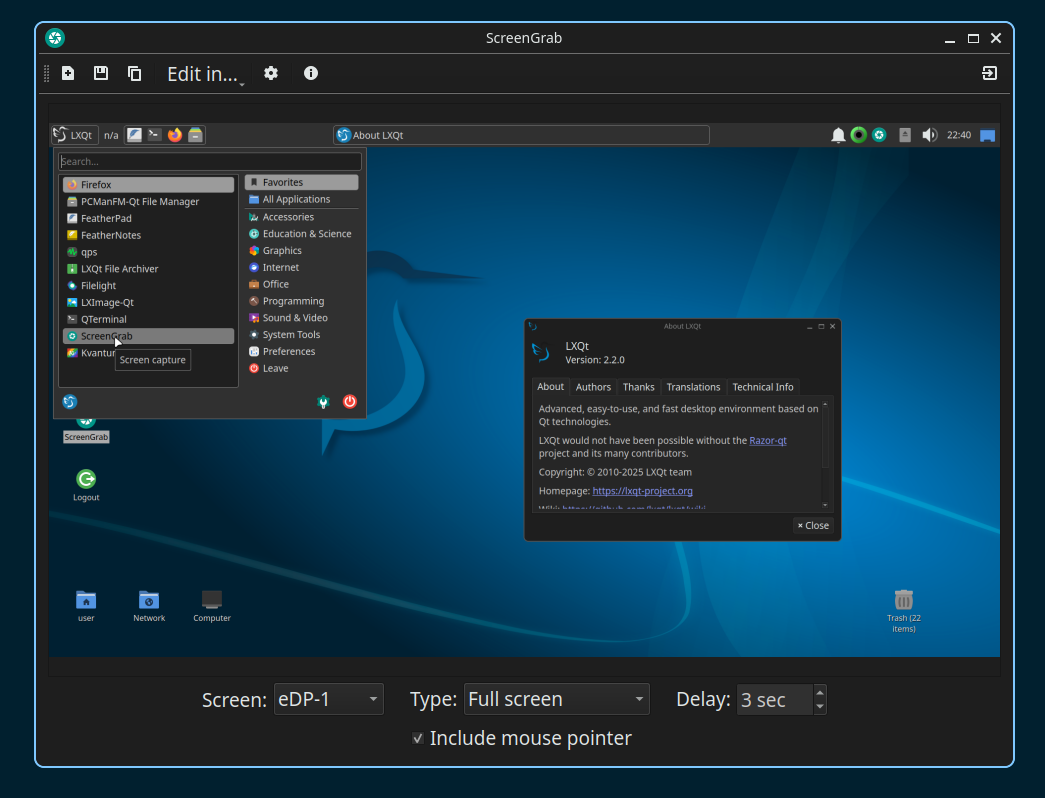Viewport: 1045px width, 798px height.
Task: Toggle Include mouse pointer checkbox
Action: click(x=418, y=738)
